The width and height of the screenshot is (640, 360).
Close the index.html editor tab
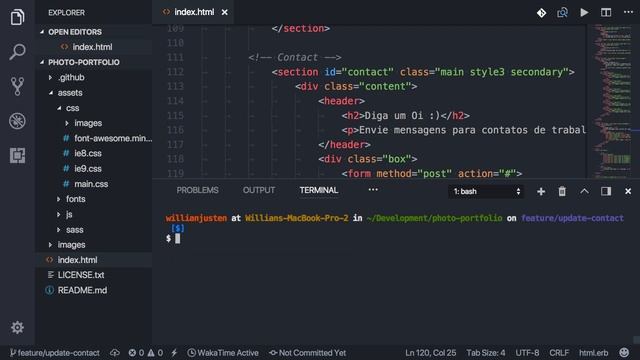tap(224, 13)
